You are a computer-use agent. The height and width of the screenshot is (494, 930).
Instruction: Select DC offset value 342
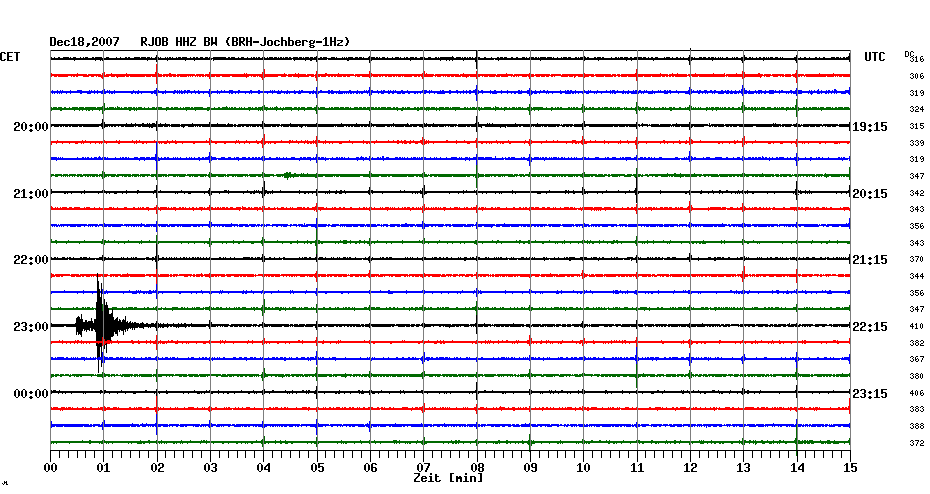(x=917, y=193)
